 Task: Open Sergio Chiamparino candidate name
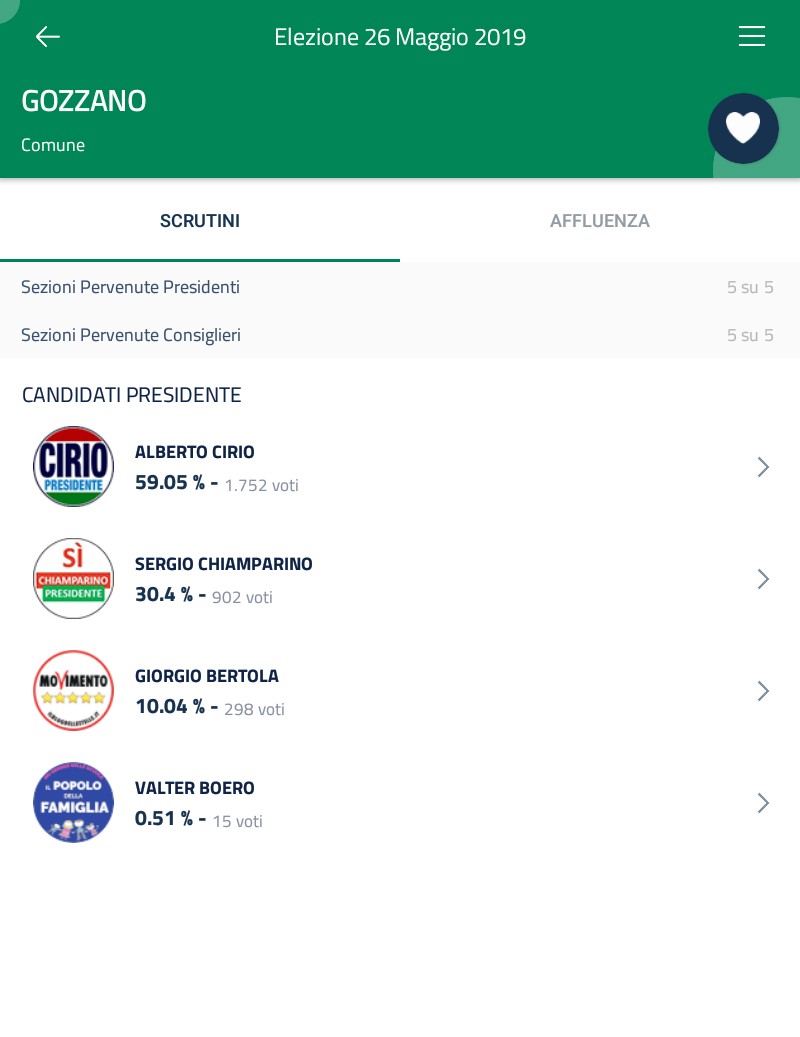(224, 564)
